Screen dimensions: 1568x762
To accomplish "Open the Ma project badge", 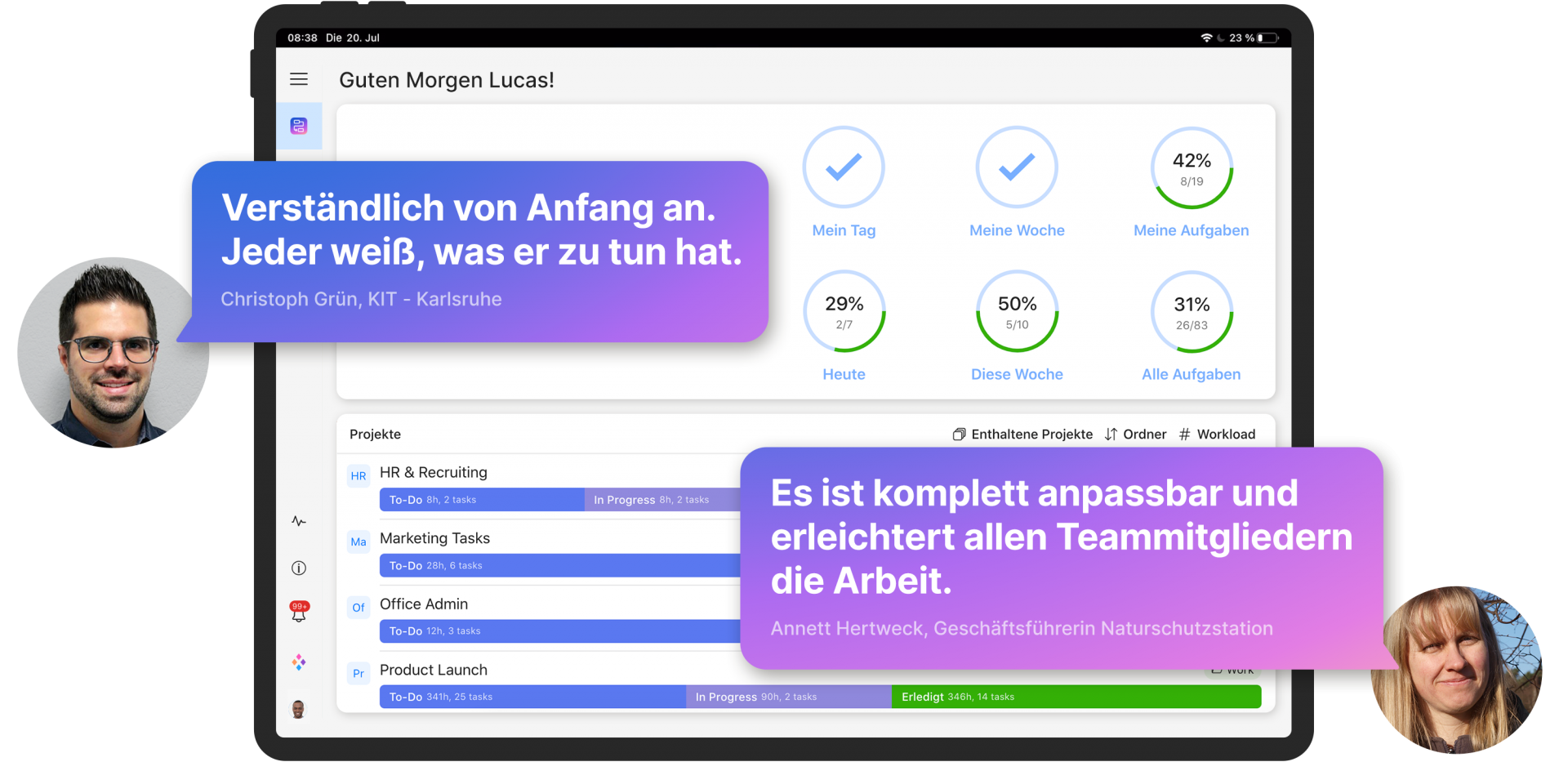I will pyautogui.click(x=359, y=541).
